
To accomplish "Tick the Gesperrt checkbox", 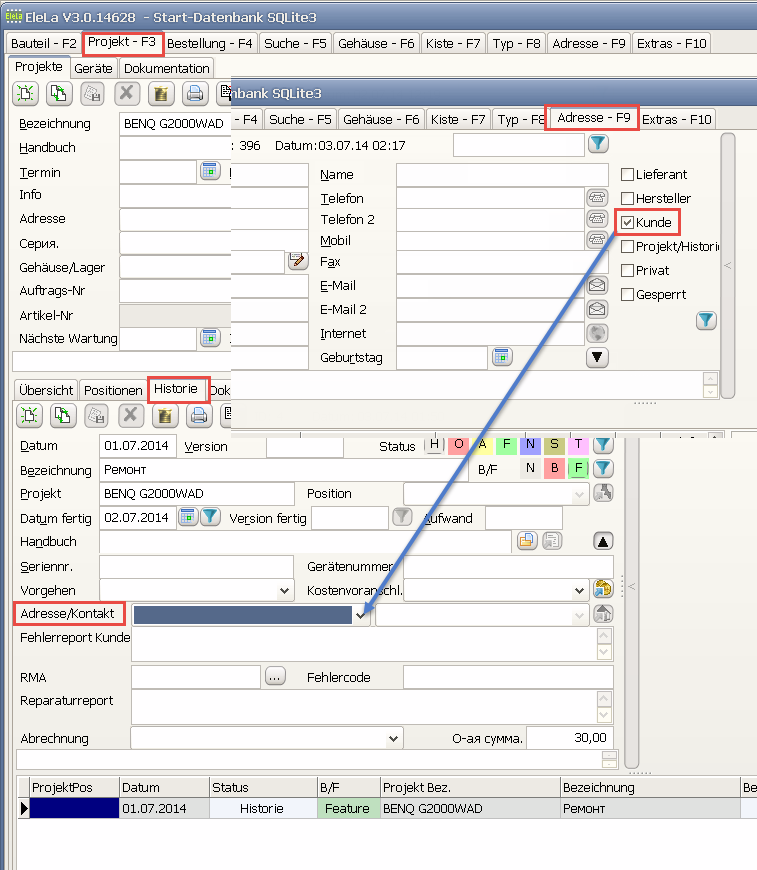I will 628,294.
